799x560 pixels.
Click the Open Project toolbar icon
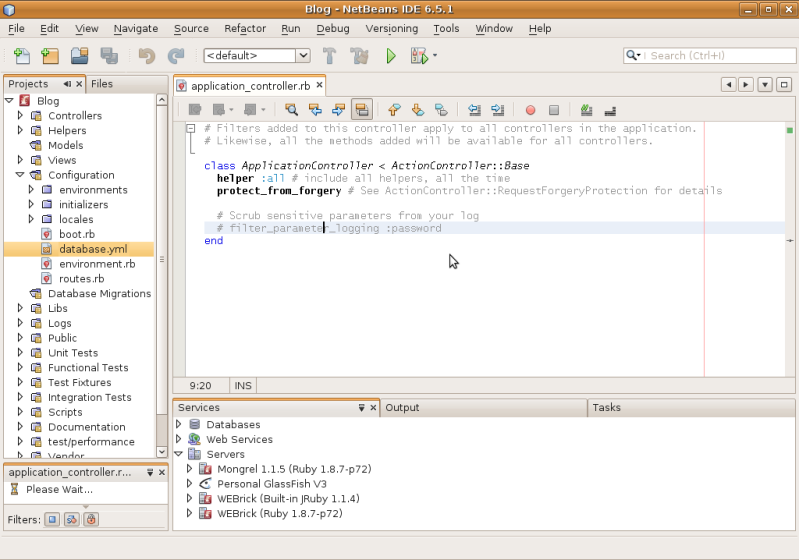tap(79, 56)
